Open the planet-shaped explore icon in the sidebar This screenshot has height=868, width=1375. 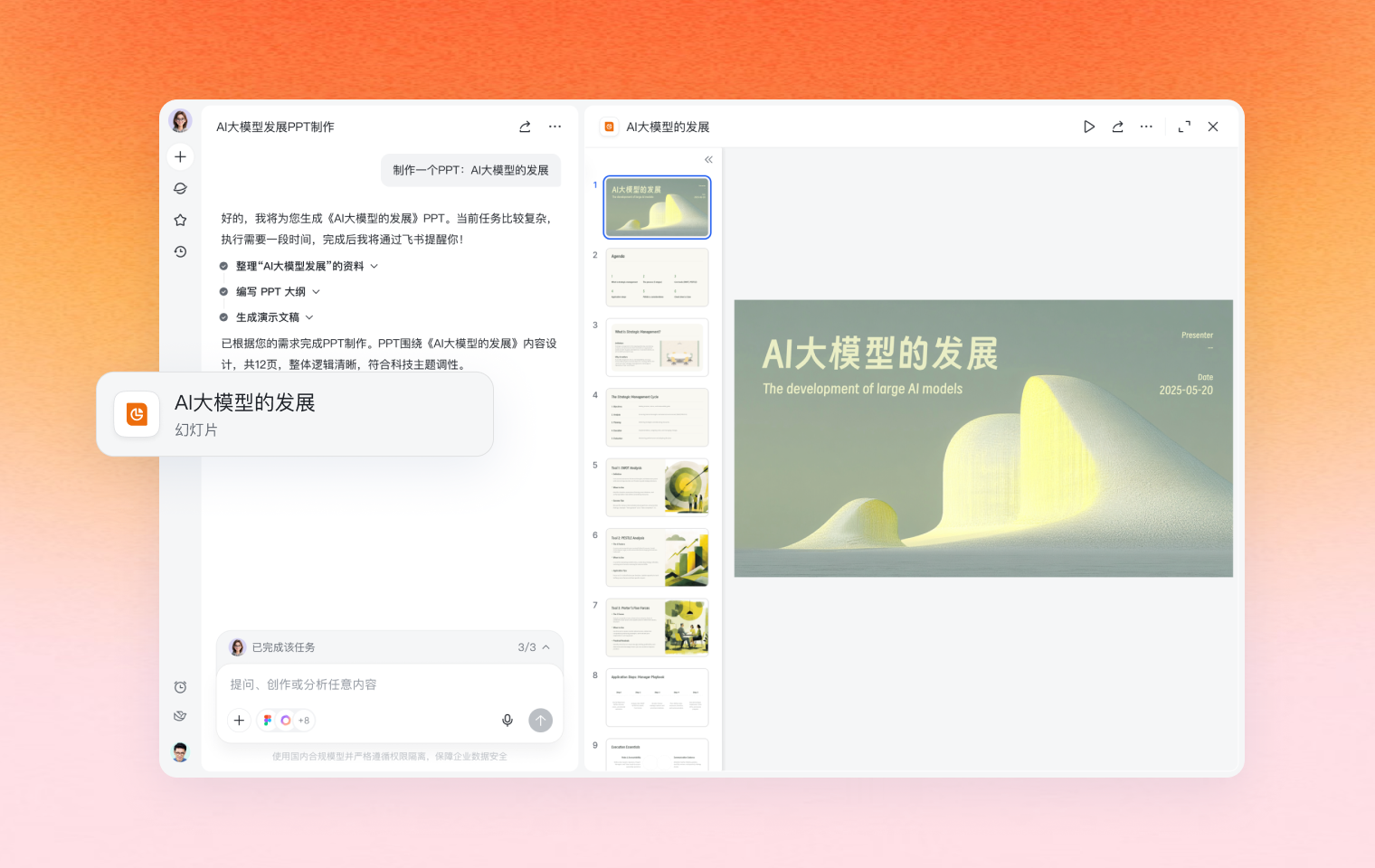click(x=180, y=189)
